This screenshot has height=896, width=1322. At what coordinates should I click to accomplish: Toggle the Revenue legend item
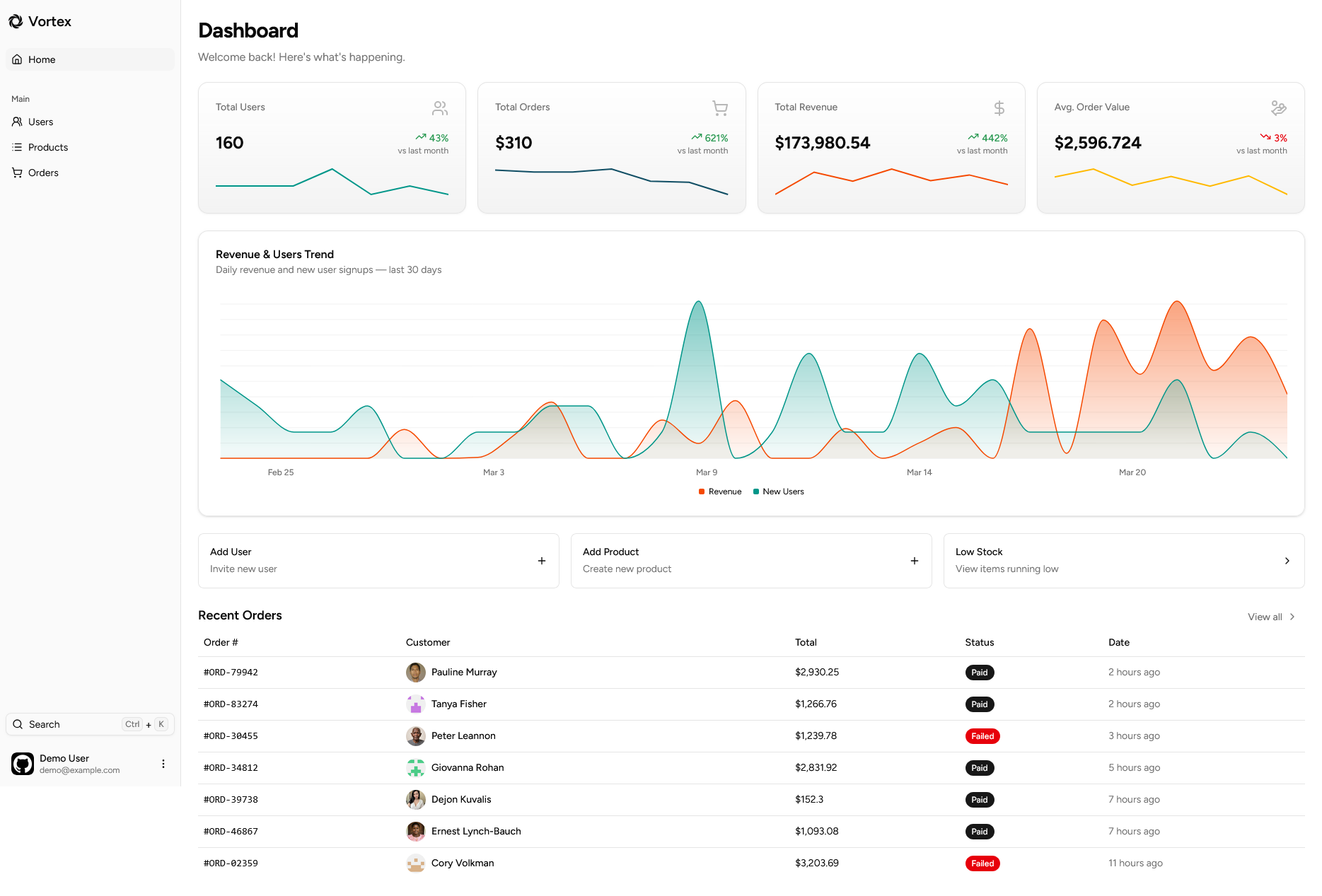tap(719, 491)
